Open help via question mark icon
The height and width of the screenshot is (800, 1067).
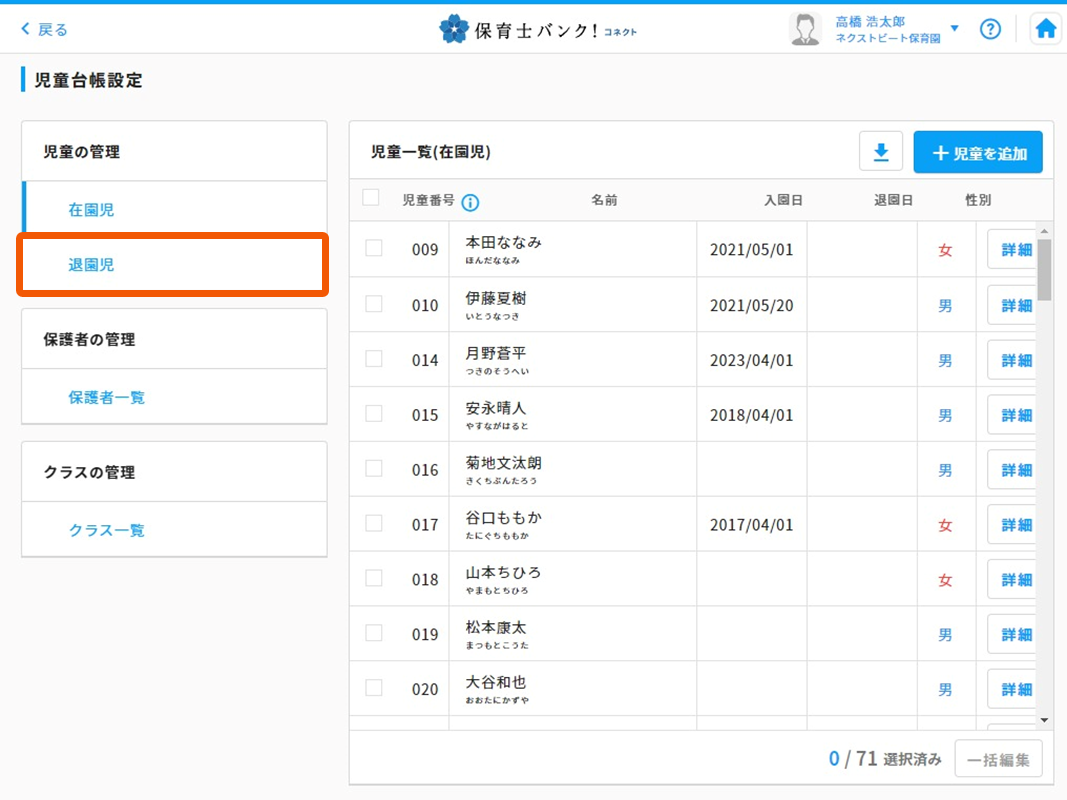pyautogui.click(x=990, y=29)
